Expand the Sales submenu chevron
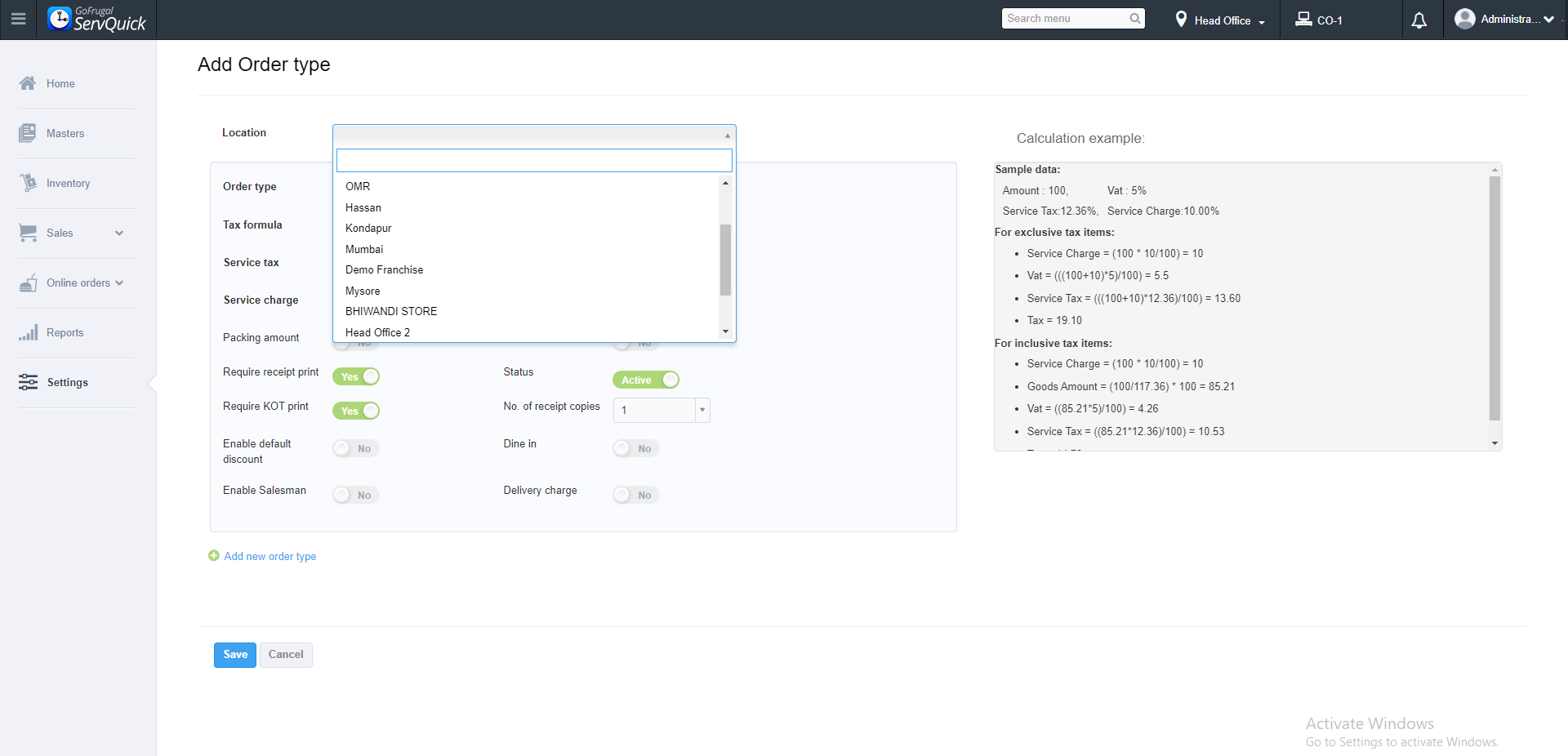 [119, 233]
